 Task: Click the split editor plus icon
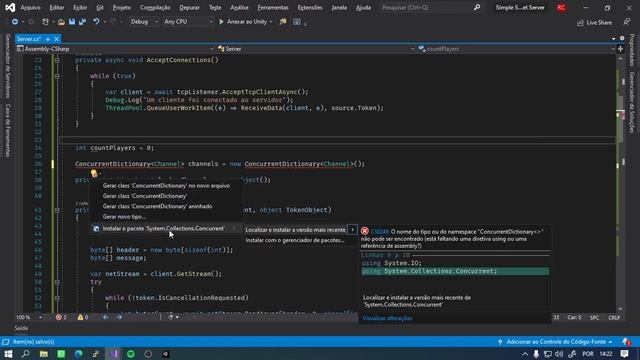click(620, 49)
